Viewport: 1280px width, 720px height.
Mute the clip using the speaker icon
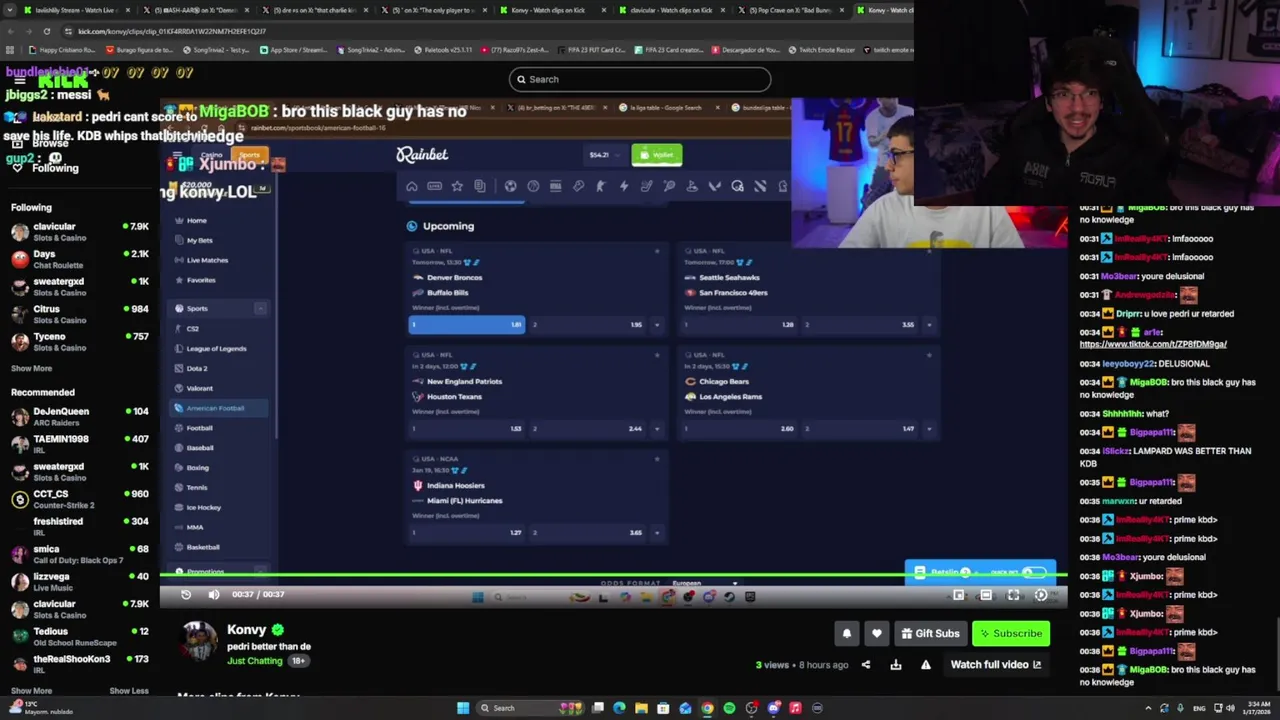213,594
